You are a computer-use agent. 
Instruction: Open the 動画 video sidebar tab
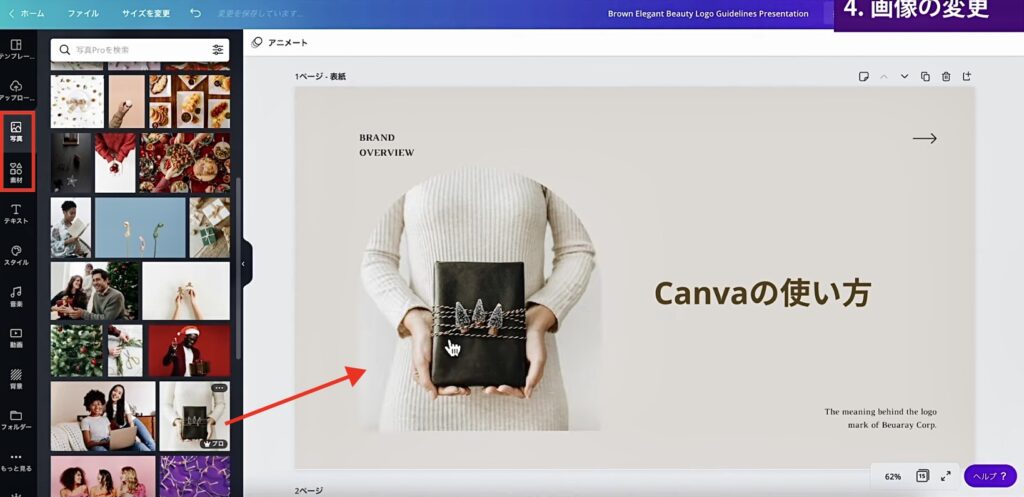[x=16, y=338]
